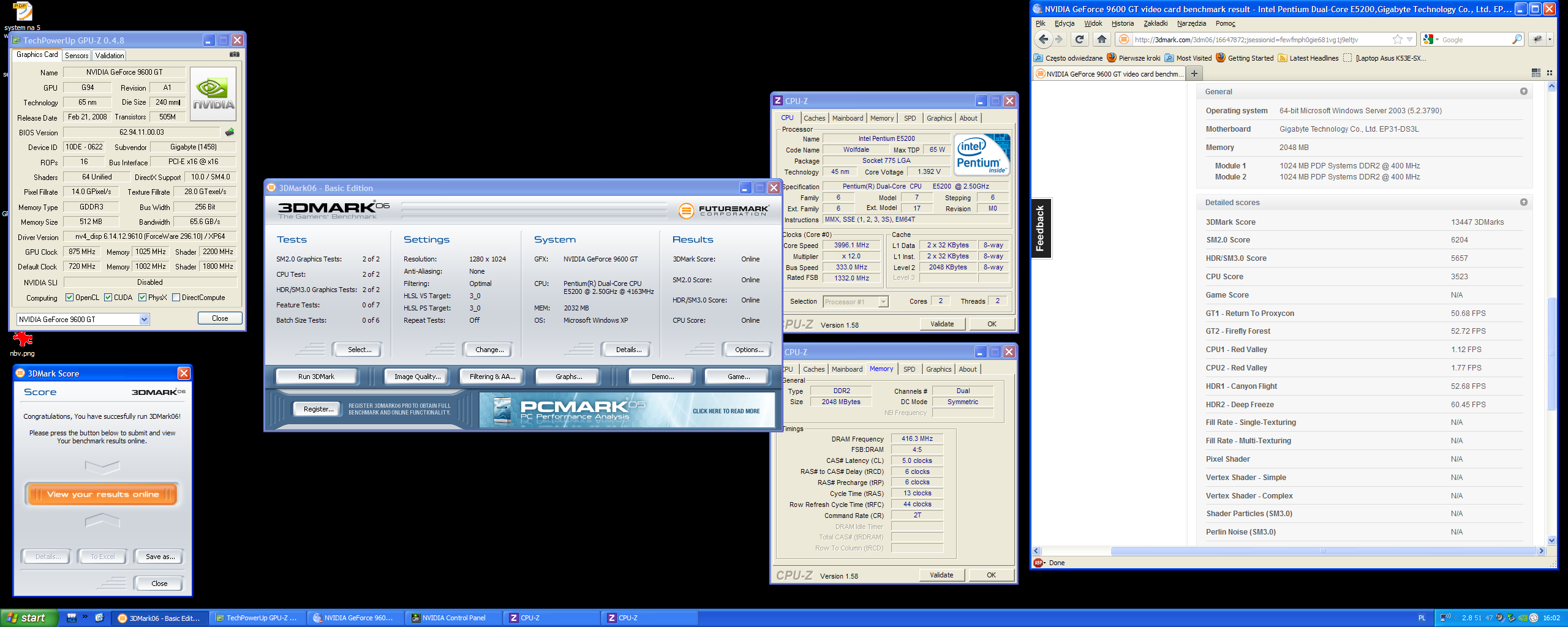Click the NVIDIA logo in GPU-Z

pyautogui.click(x=213, y=94)
